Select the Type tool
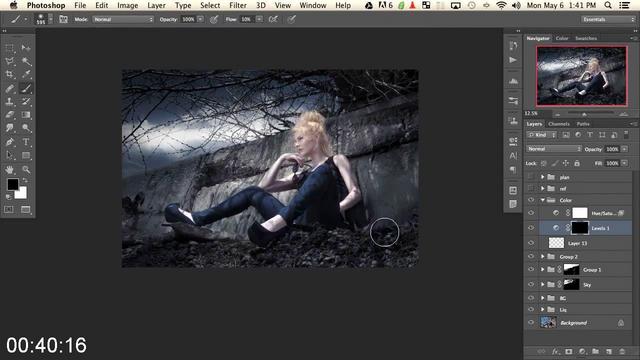 26,142
